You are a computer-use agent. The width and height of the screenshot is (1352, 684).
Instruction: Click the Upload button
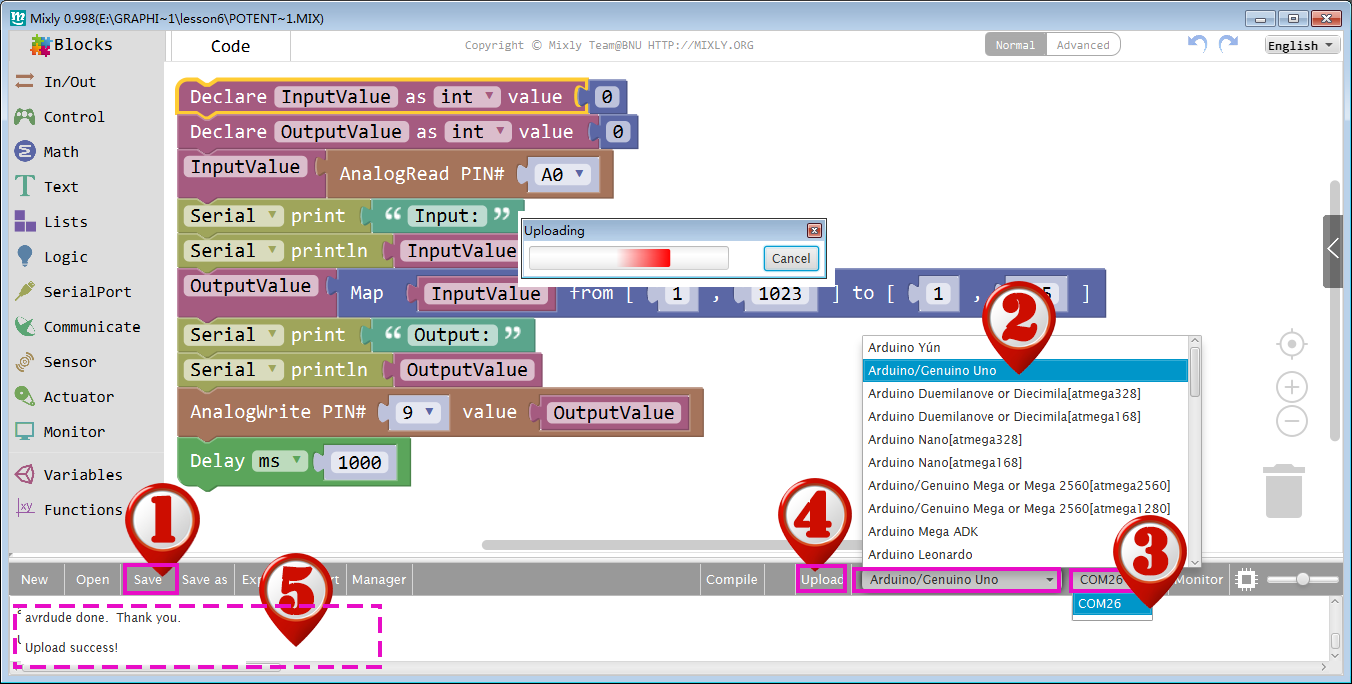pos(822,579)
